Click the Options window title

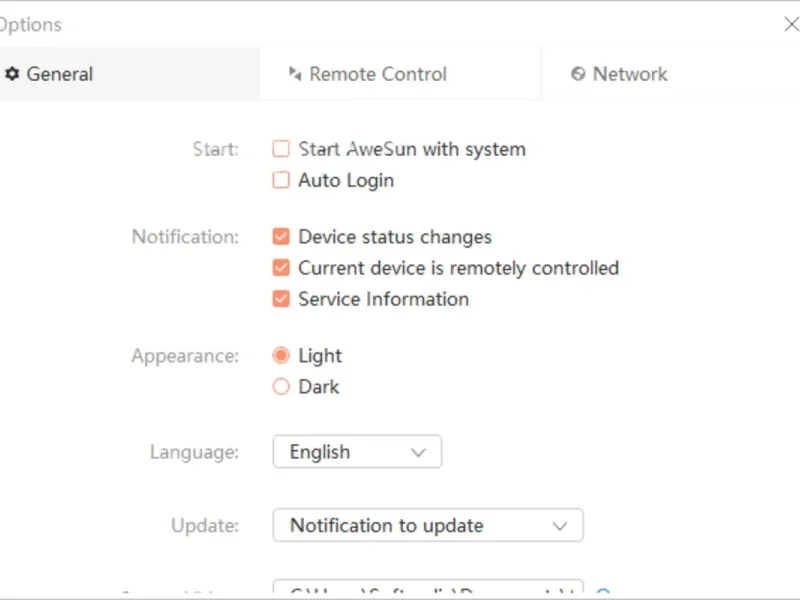30,24
